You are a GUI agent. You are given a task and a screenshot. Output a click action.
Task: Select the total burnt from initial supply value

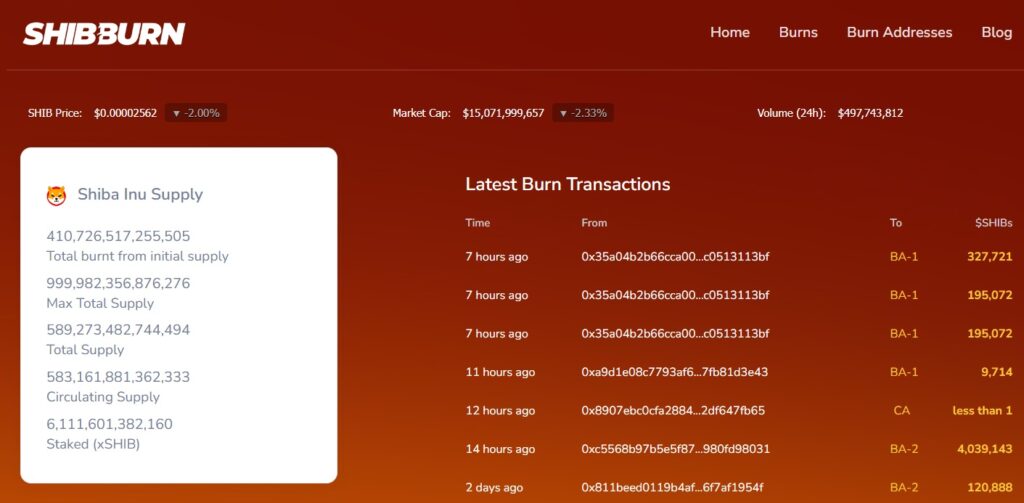point(118,237)
